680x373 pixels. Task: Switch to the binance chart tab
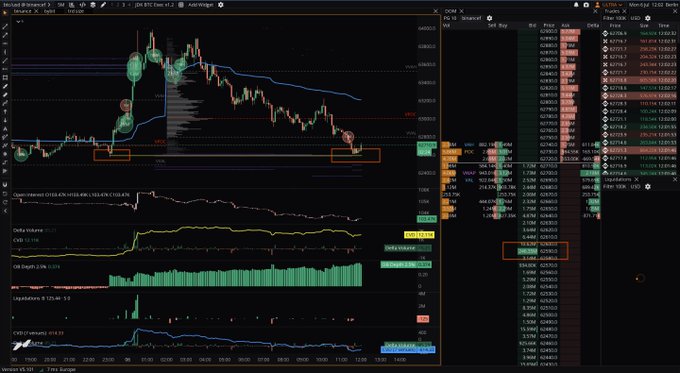coord(23,11)
